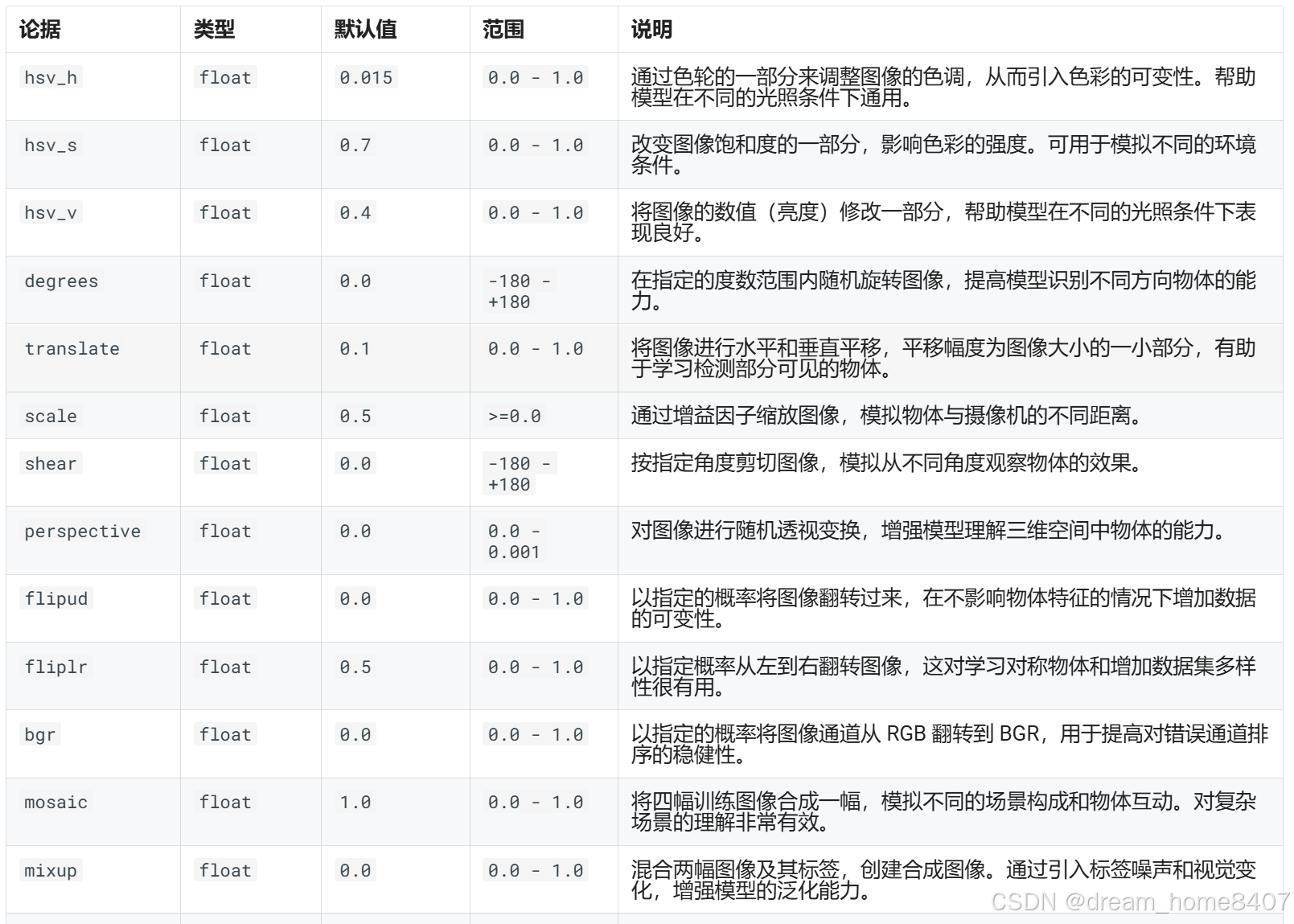This screenshot has height=924, width=1294.
Task: Click the shear parameter name
Action: pyautogui.click(x=51, y=463)
